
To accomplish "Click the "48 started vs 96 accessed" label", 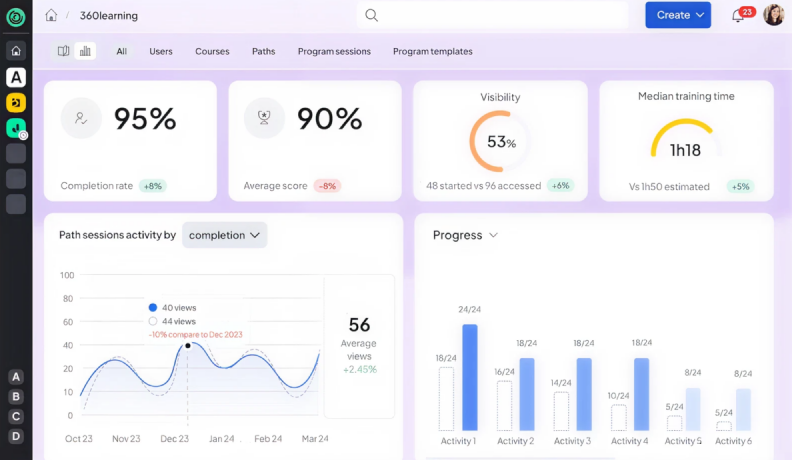I will pos(483,186).
